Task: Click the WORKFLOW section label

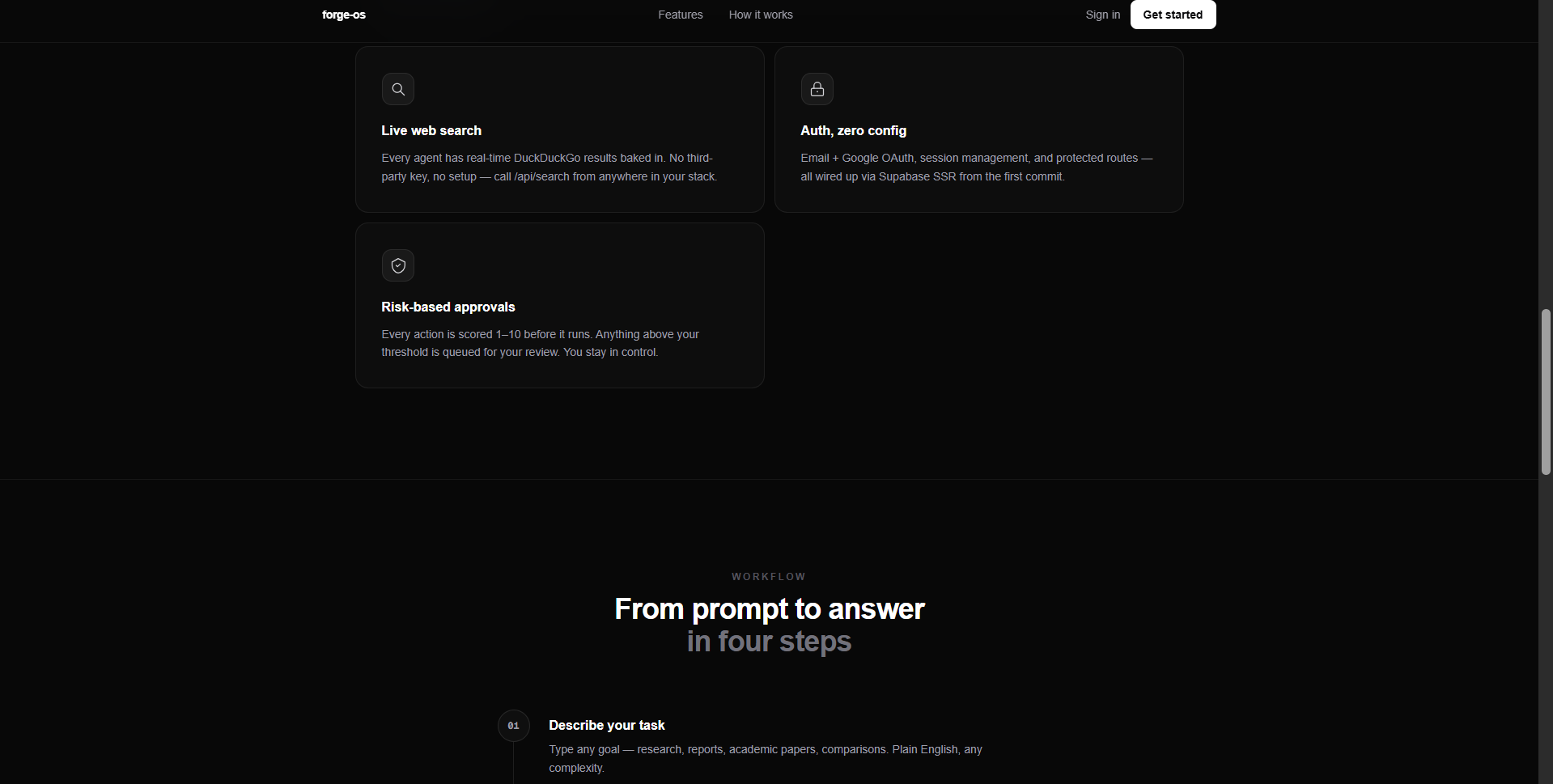Action: click(x=768, y=576)
